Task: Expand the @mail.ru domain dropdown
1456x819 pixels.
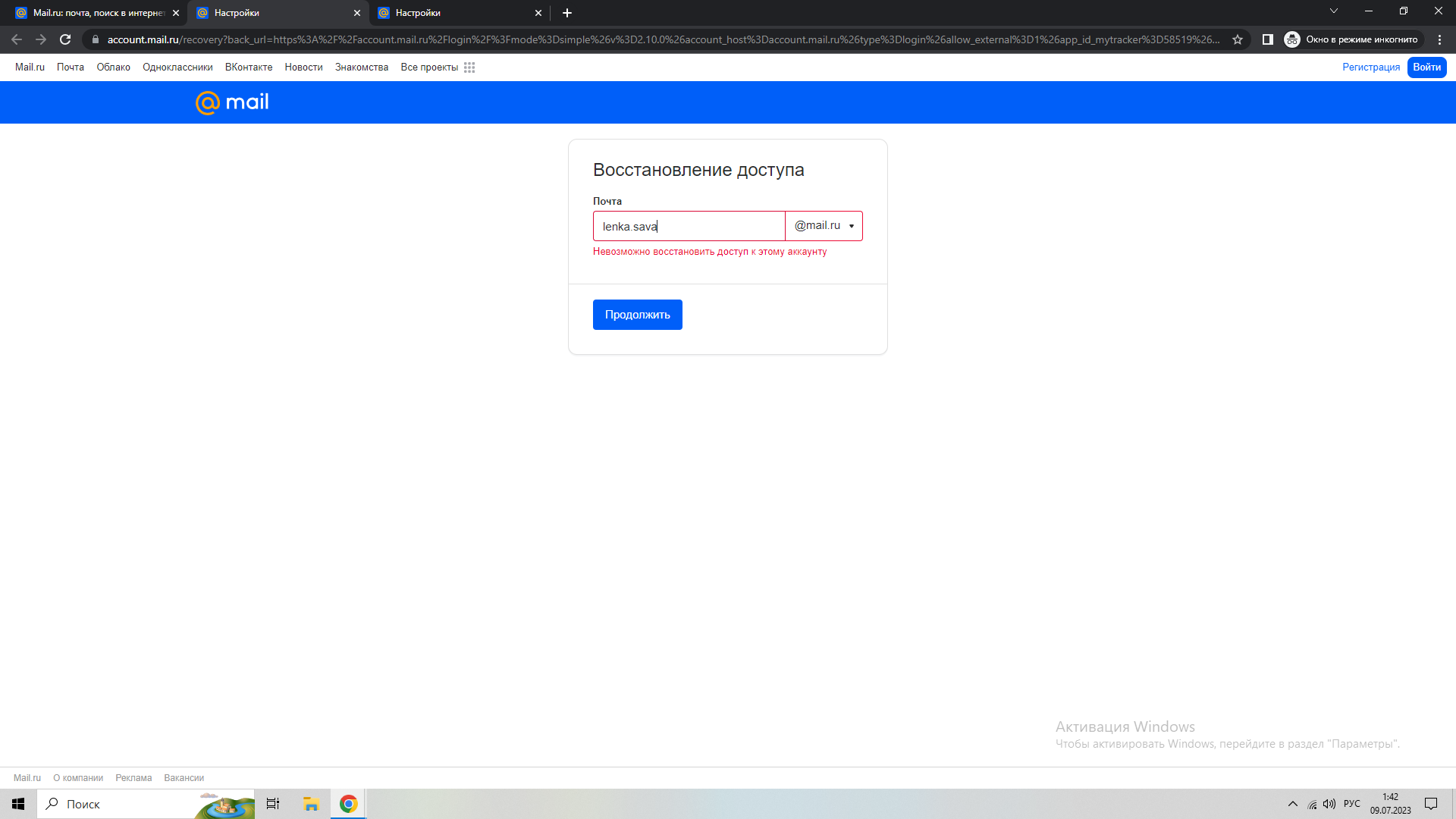Action: point(824,226)
